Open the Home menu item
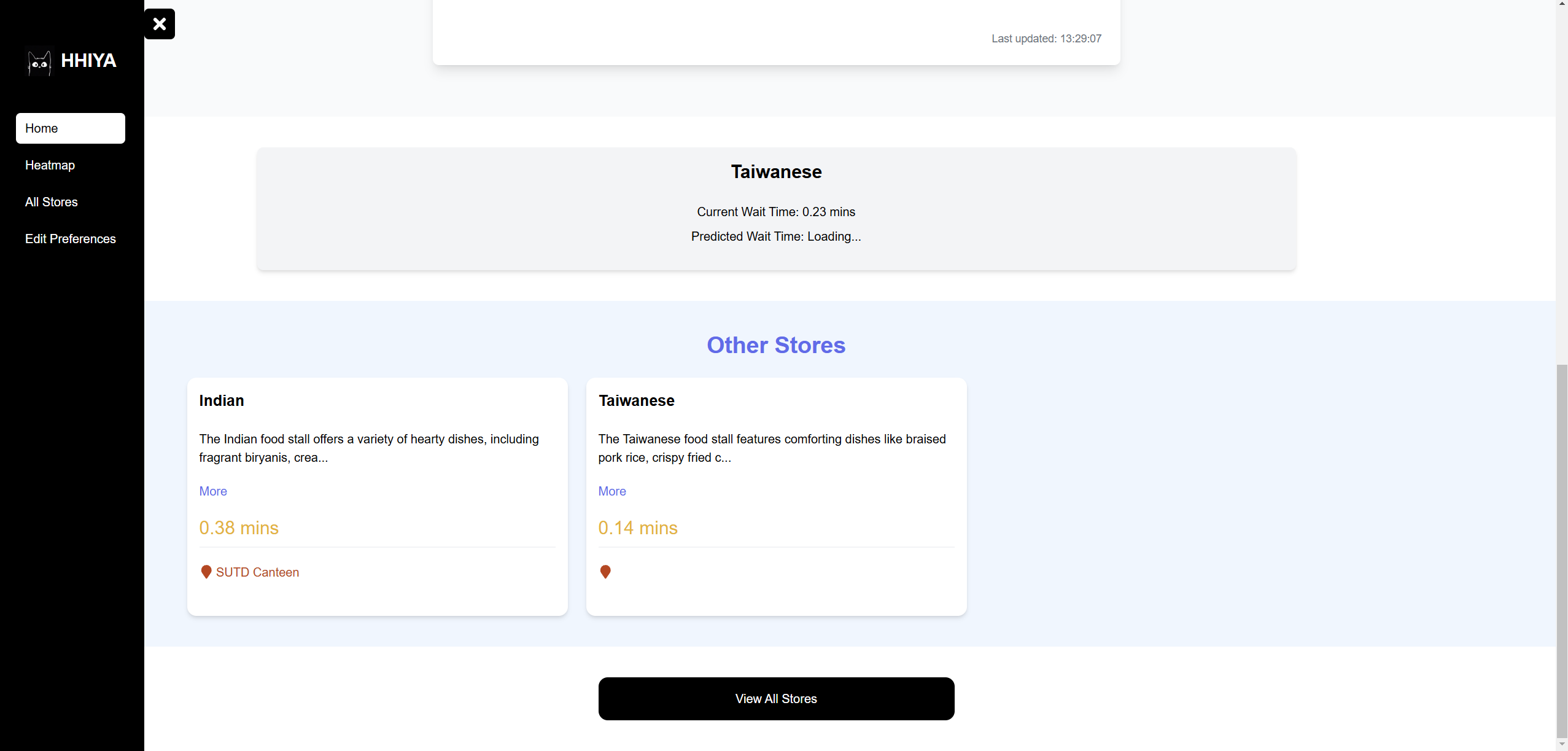1568x751 pixels. point(71,128)
